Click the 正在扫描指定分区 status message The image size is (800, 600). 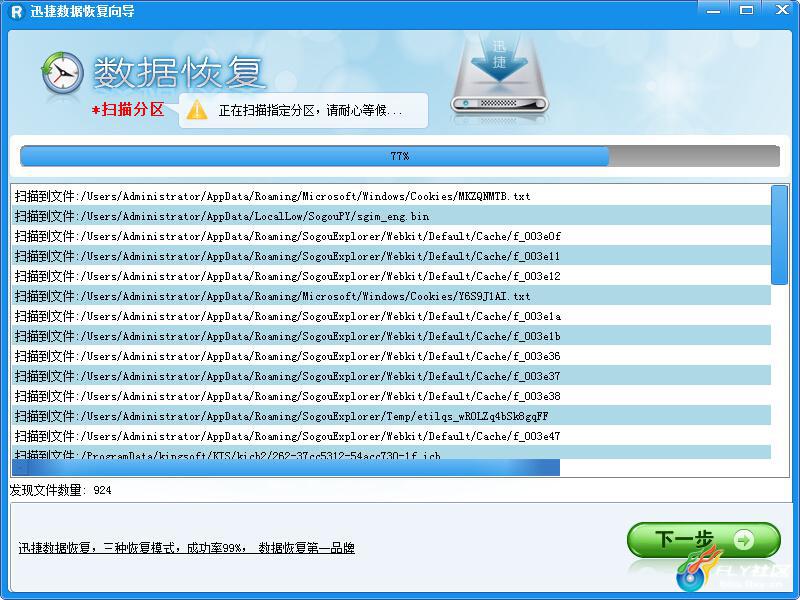pyautogui.click(x=311, y=110)
